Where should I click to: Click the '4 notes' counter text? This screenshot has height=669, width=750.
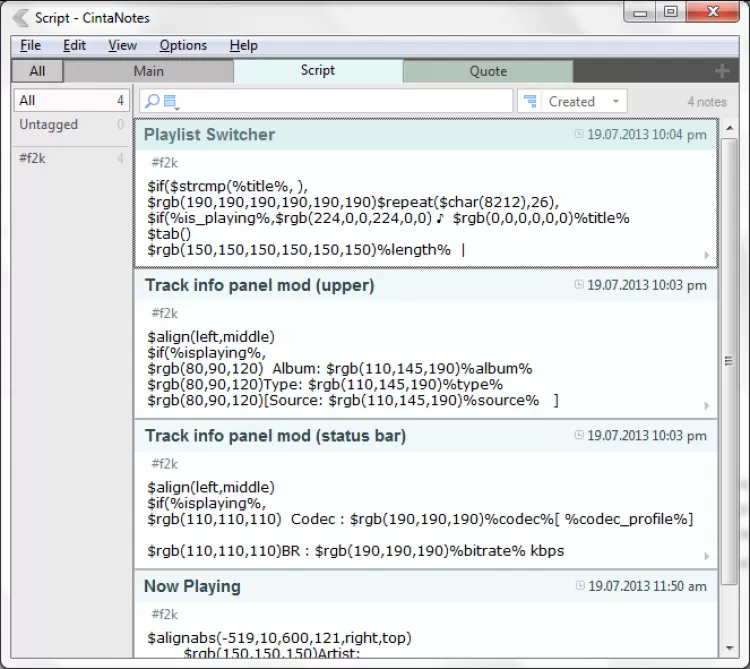(707, 101)
